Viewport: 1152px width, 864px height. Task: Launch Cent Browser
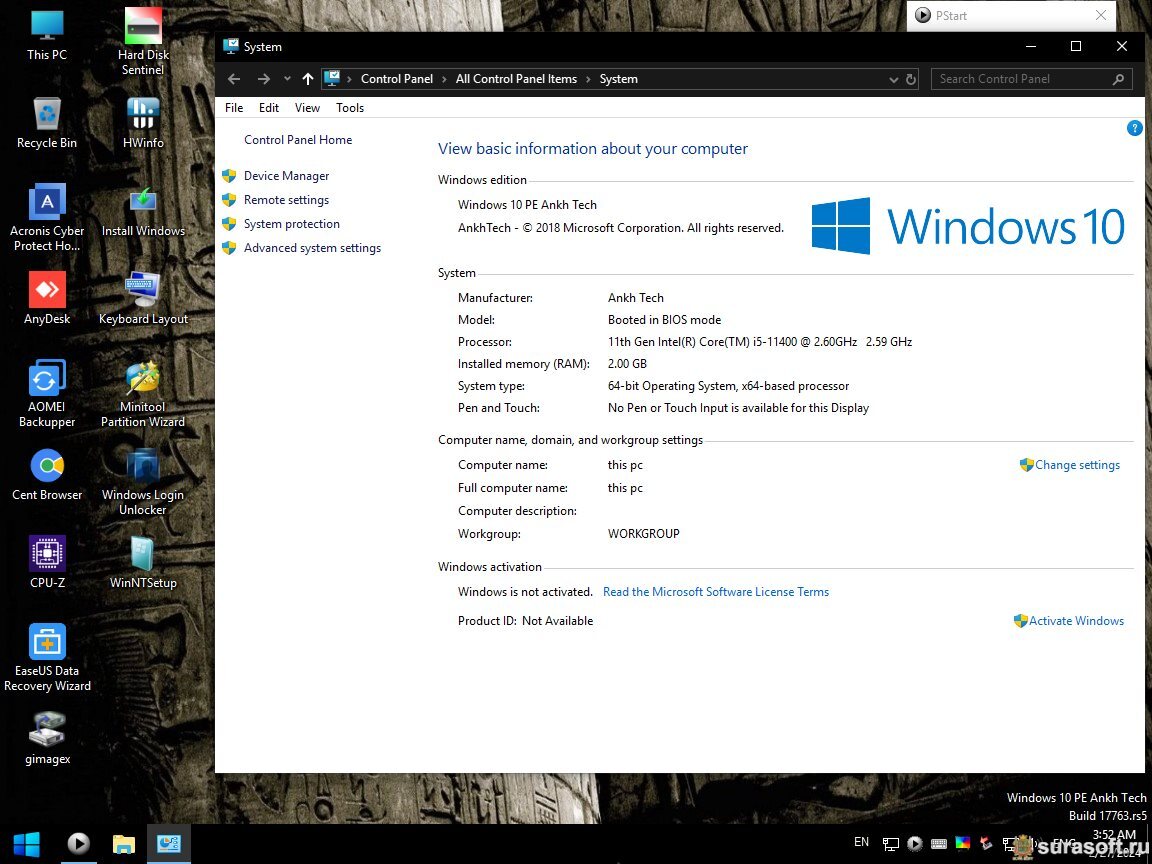[x=47, y=475]
